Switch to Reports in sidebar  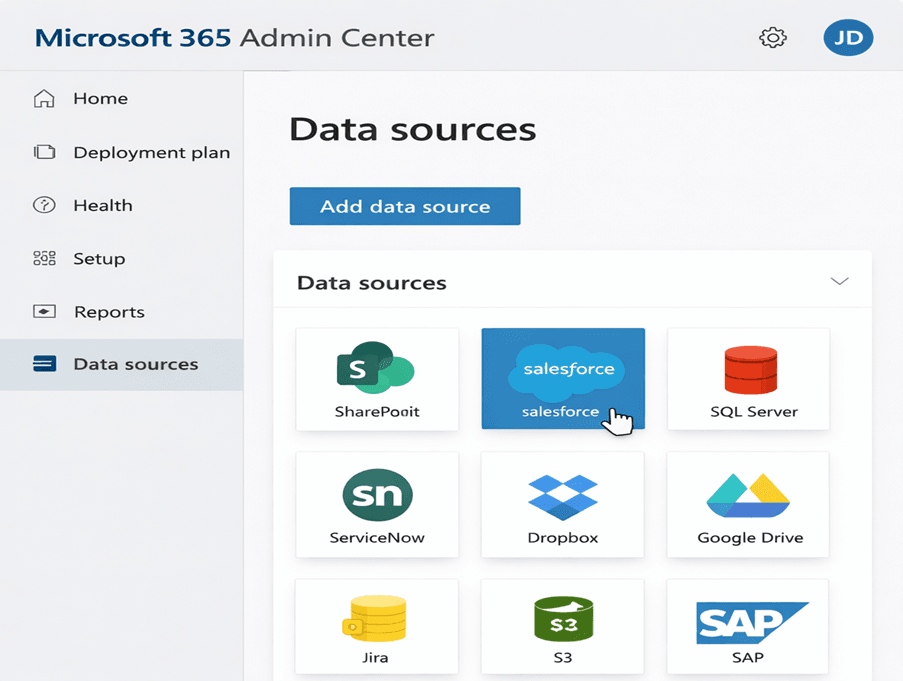pyautogui.click(x=109, y=312)
